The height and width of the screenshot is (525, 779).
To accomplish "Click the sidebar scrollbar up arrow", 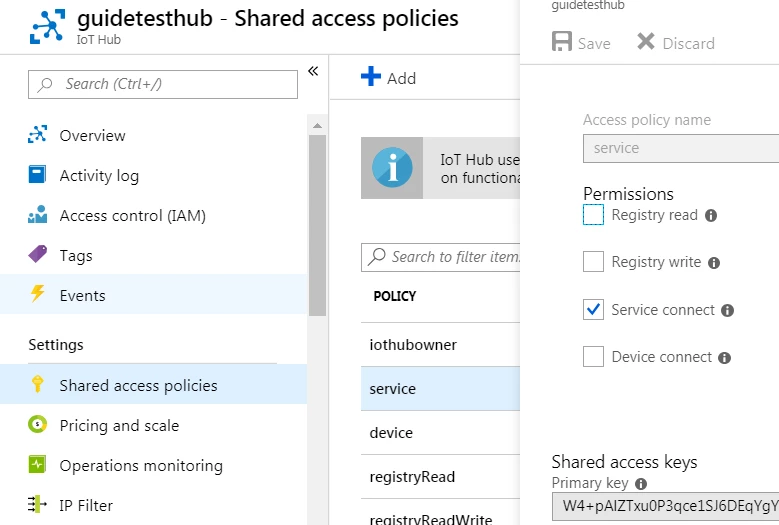I will (x=317, y=126).
